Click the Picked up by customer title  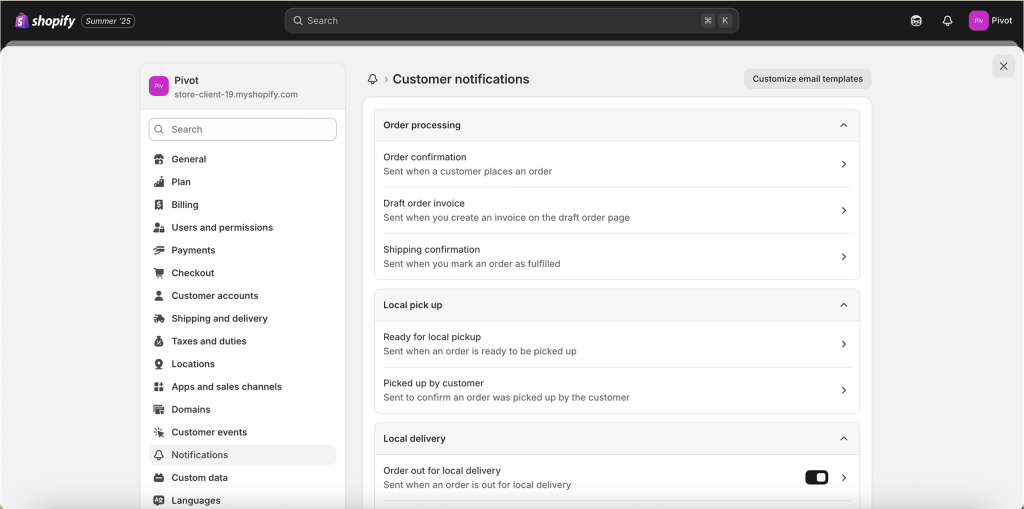click(x=434, y=383)
